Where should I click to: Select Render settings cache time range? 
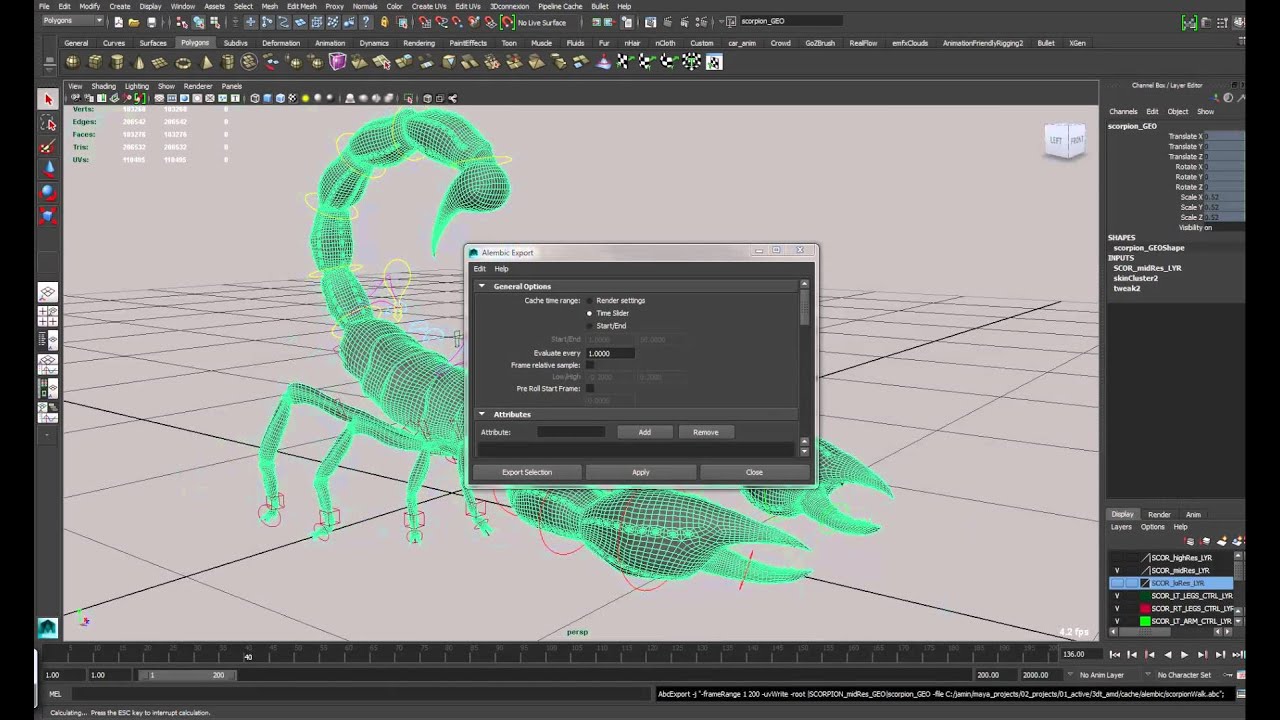590,300
